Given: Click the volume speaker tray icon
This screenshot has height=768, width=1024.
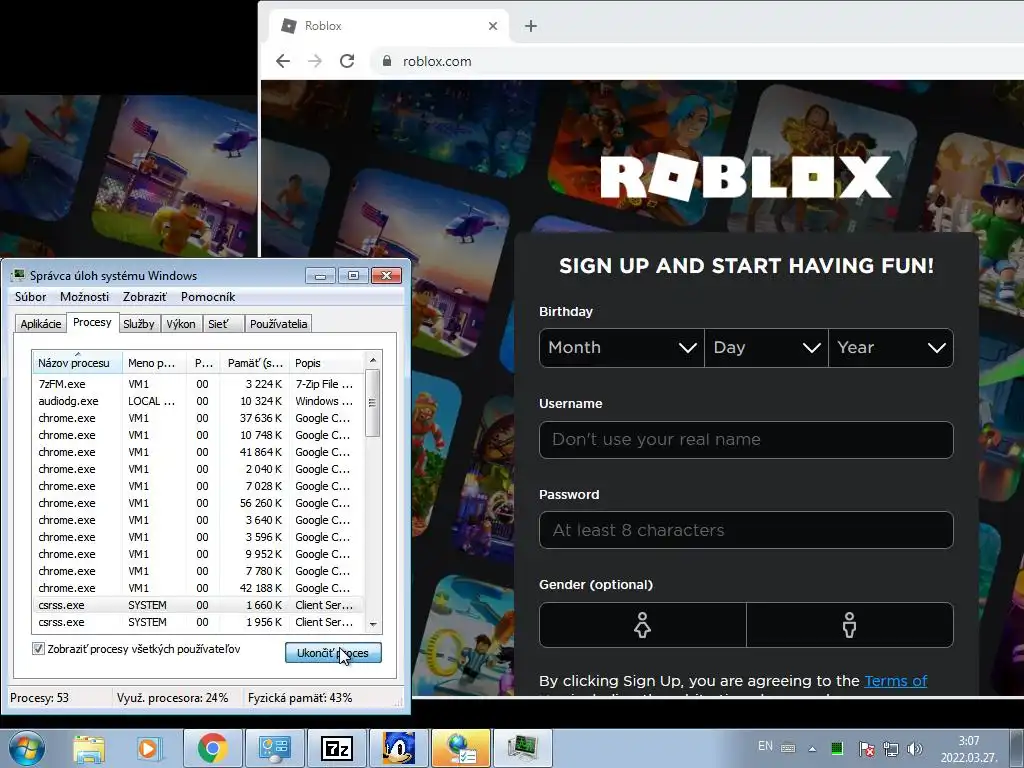Looking at the screenshot, I should pyautogui.click(x=915, y=749).
